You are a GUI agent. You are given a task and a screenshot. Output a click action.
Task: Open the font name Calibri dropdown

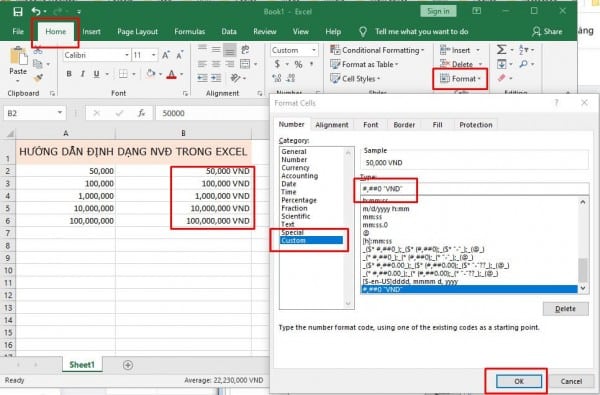point(127,55)
